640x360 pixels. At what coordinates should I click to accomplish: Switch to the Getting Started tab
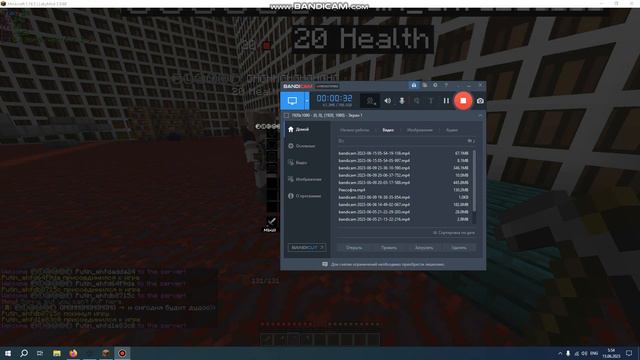(354, 130)
